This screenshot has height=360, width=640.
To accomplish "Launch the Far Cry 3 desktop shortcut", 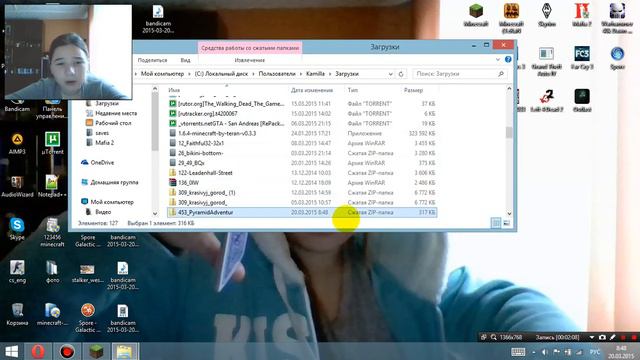I will pyautogui.click(x=582, y=58).
